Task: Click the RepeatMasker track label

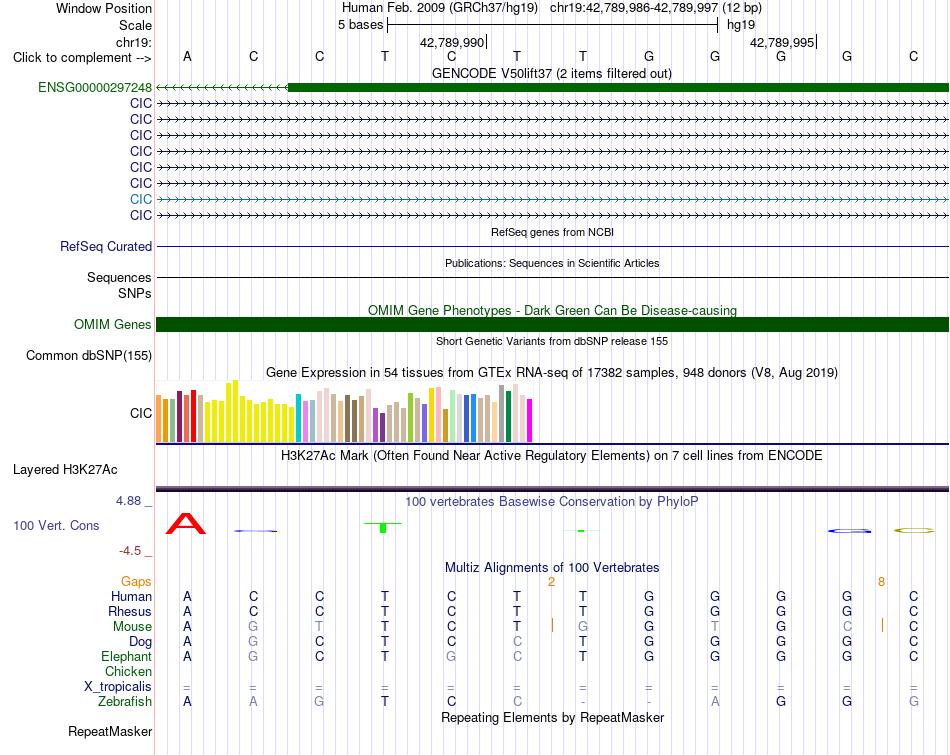Action: point(110,731)
